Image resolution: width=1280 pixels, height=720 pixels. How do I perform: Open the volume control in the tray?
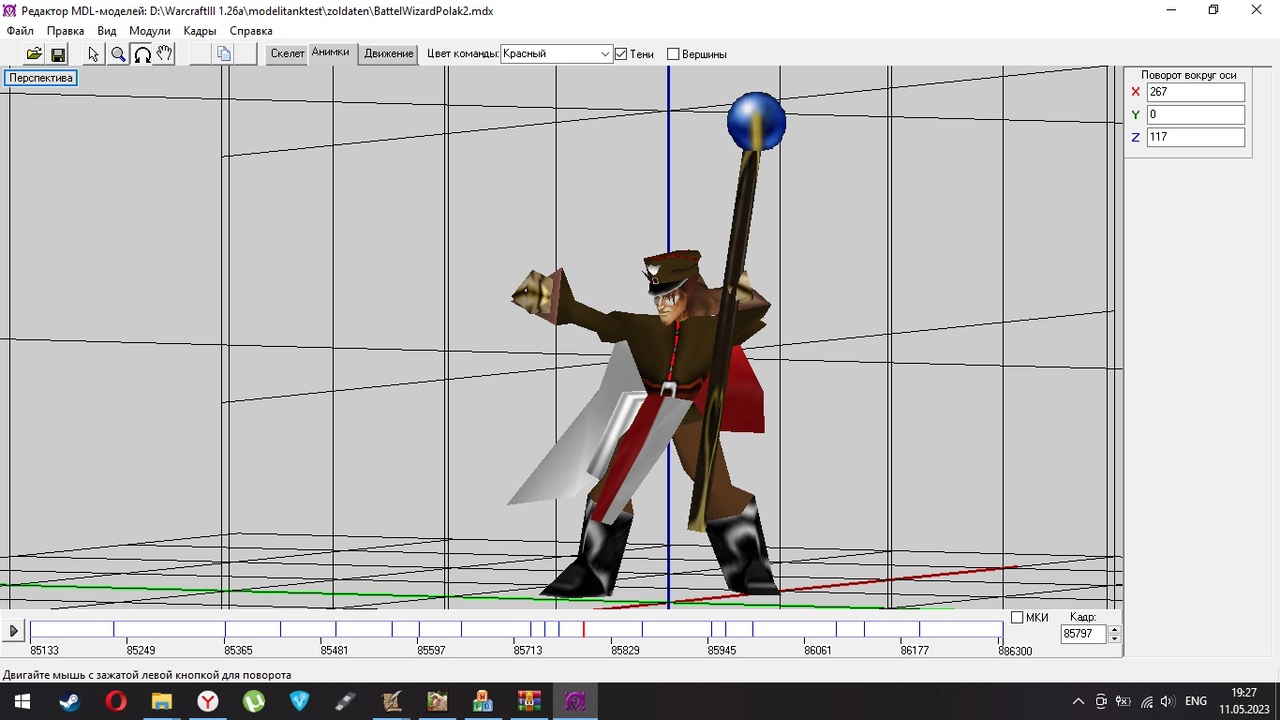tap(1166, 701)
